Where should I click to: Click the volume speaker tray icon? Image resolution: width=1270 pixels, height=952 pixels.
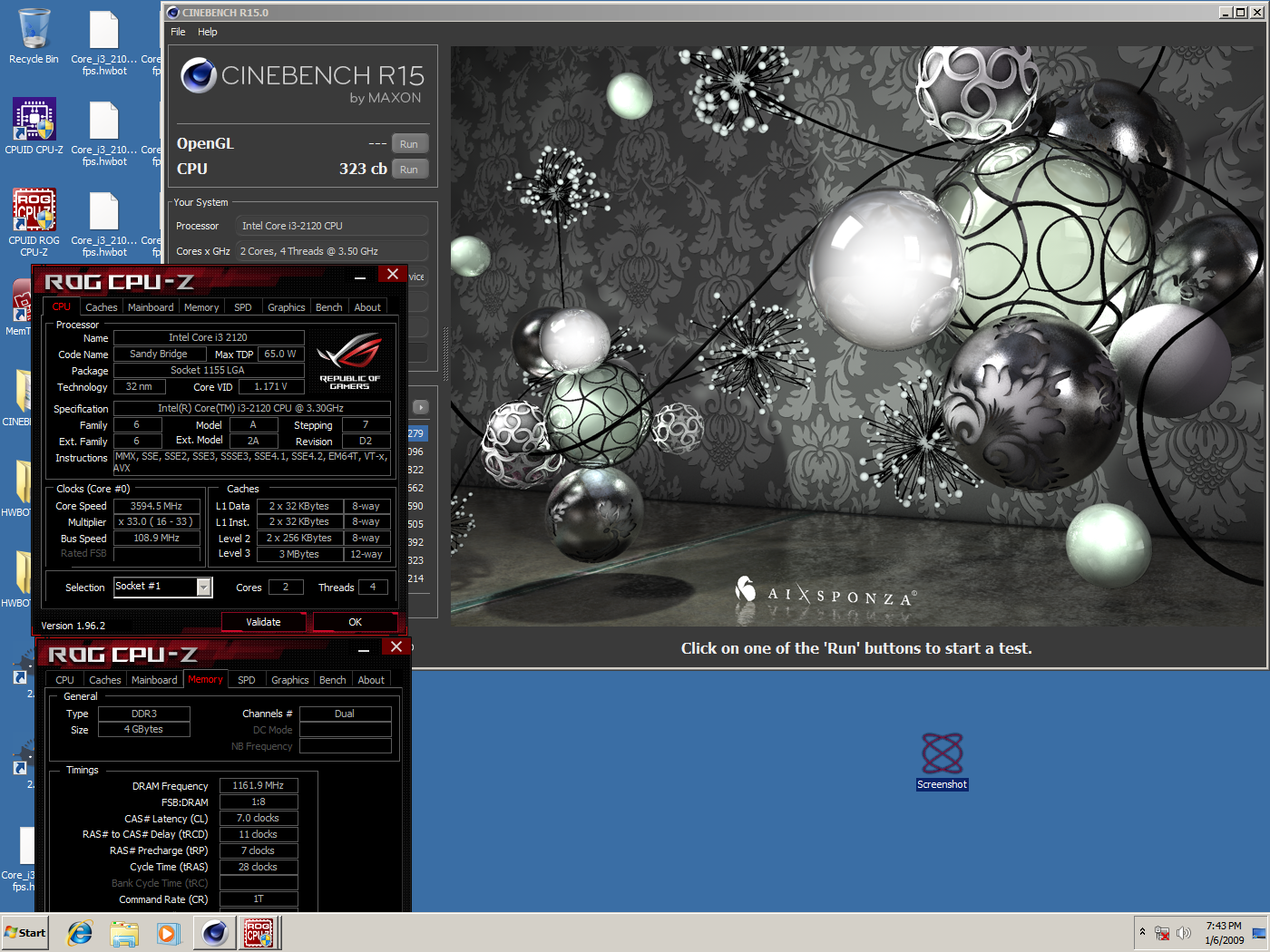click(x=1184, y=933)
